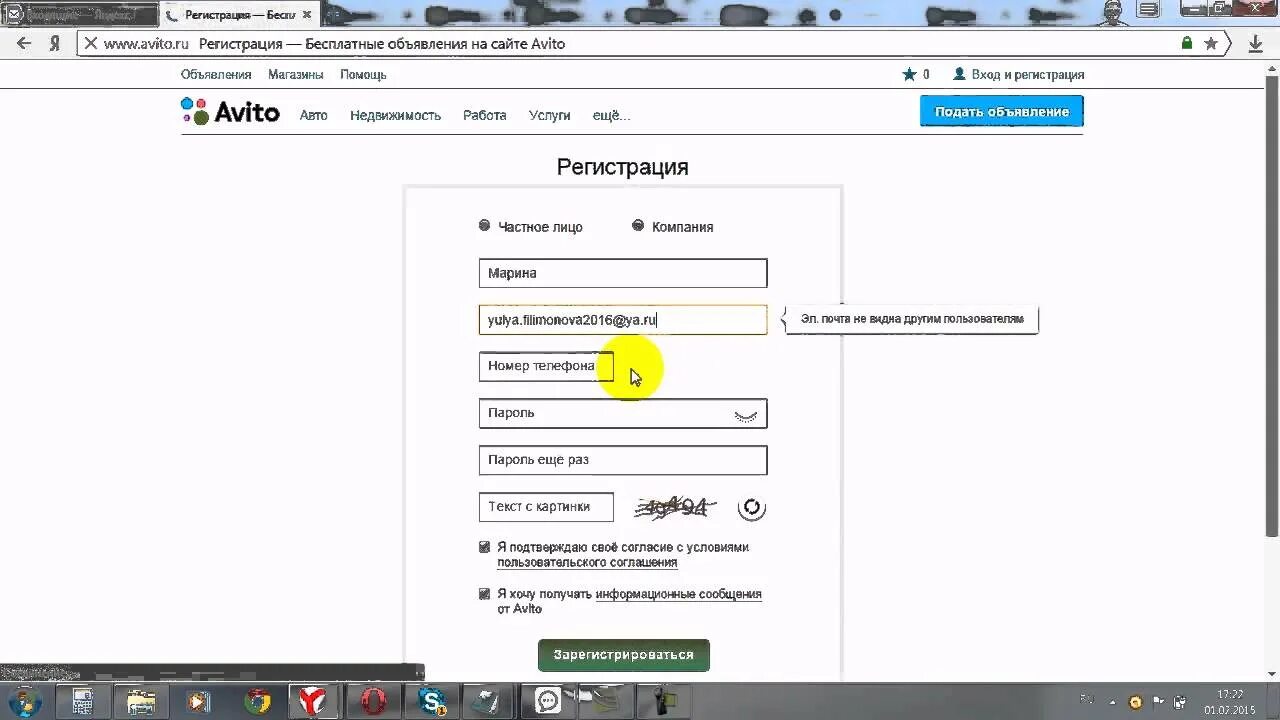Image resolution: width=1280 pixels, height=720 pixels.
Task: Click the taskbar clock showing 17:22
Action: tap(1230, 702)
